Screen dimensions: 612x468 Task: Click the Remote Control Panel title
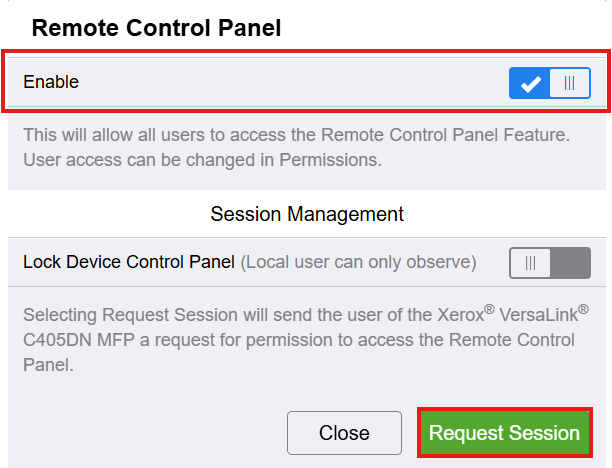click(156, 28)
